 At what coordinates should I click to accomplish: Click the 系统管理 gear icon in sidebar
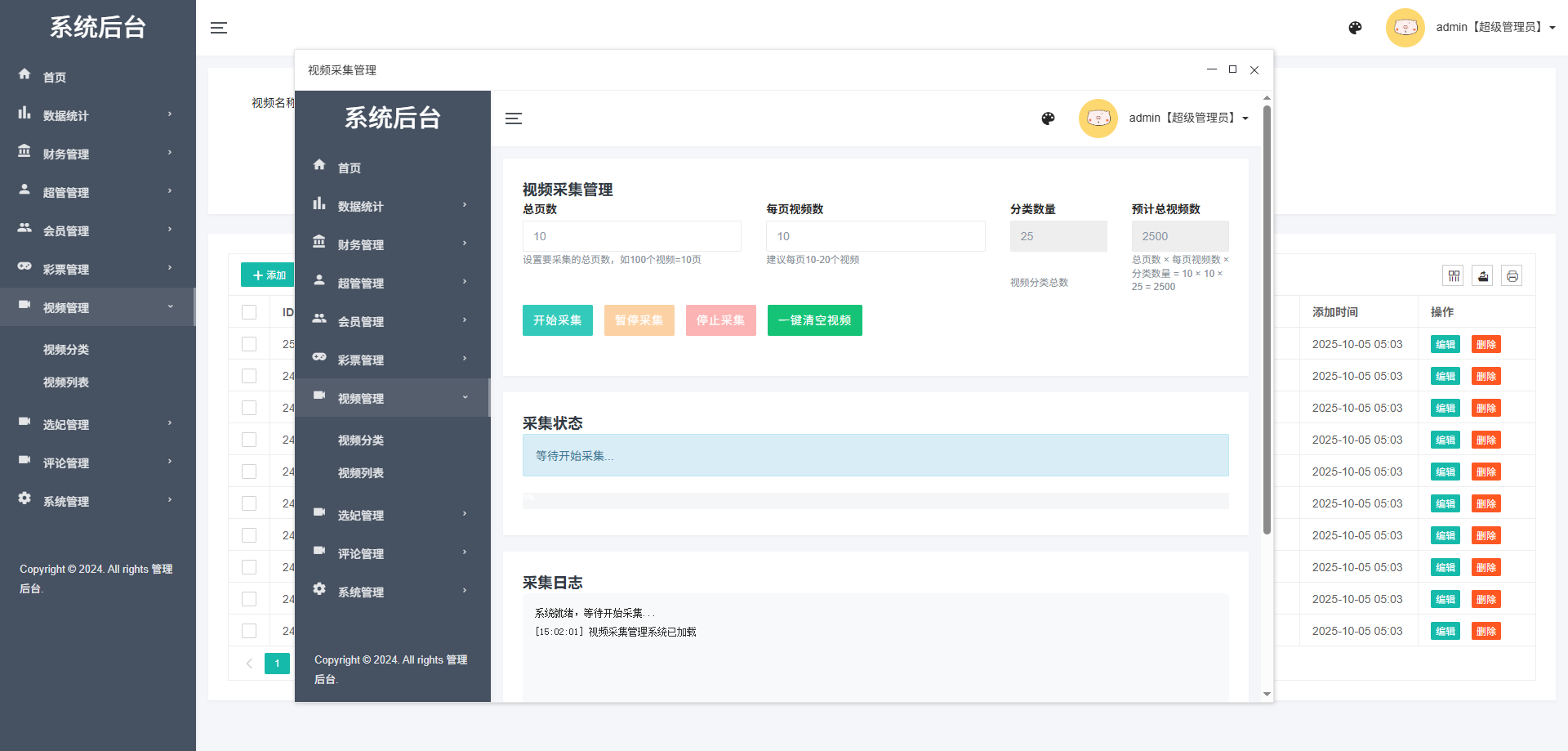click(24, 498)
